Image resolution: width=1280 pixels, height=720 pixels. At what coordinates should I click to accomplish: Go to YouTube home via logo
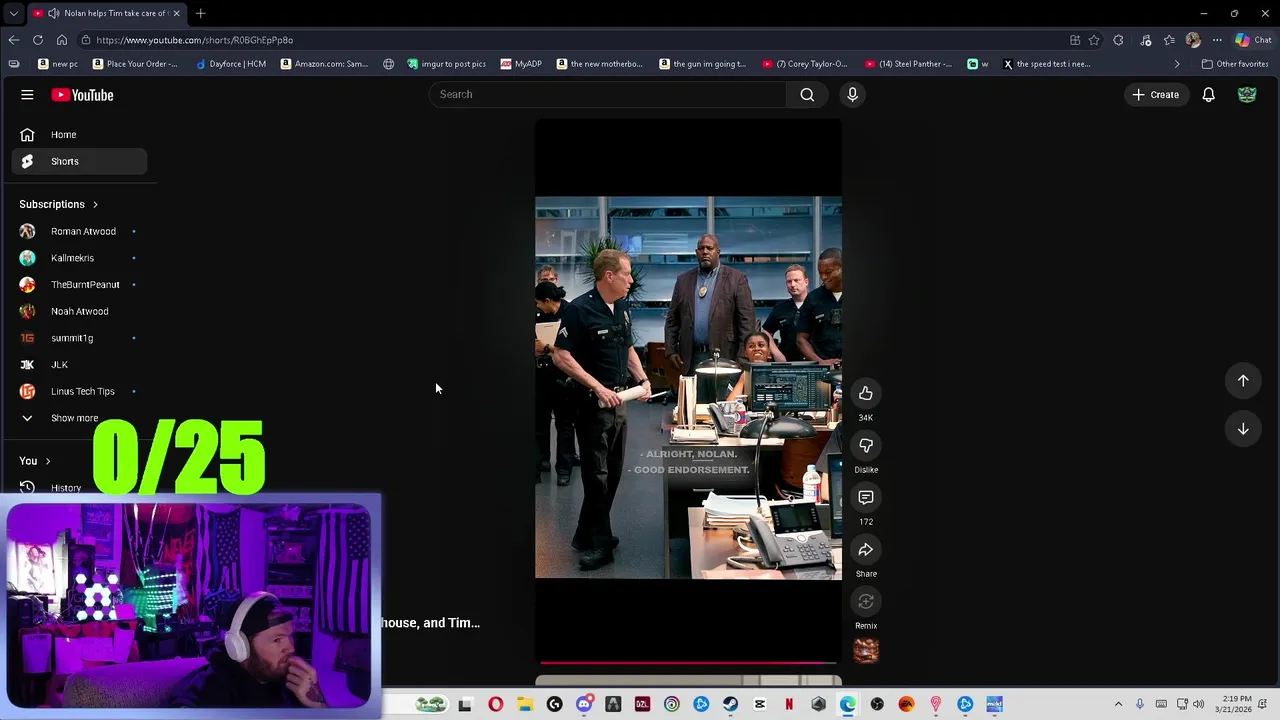point(83,95)
